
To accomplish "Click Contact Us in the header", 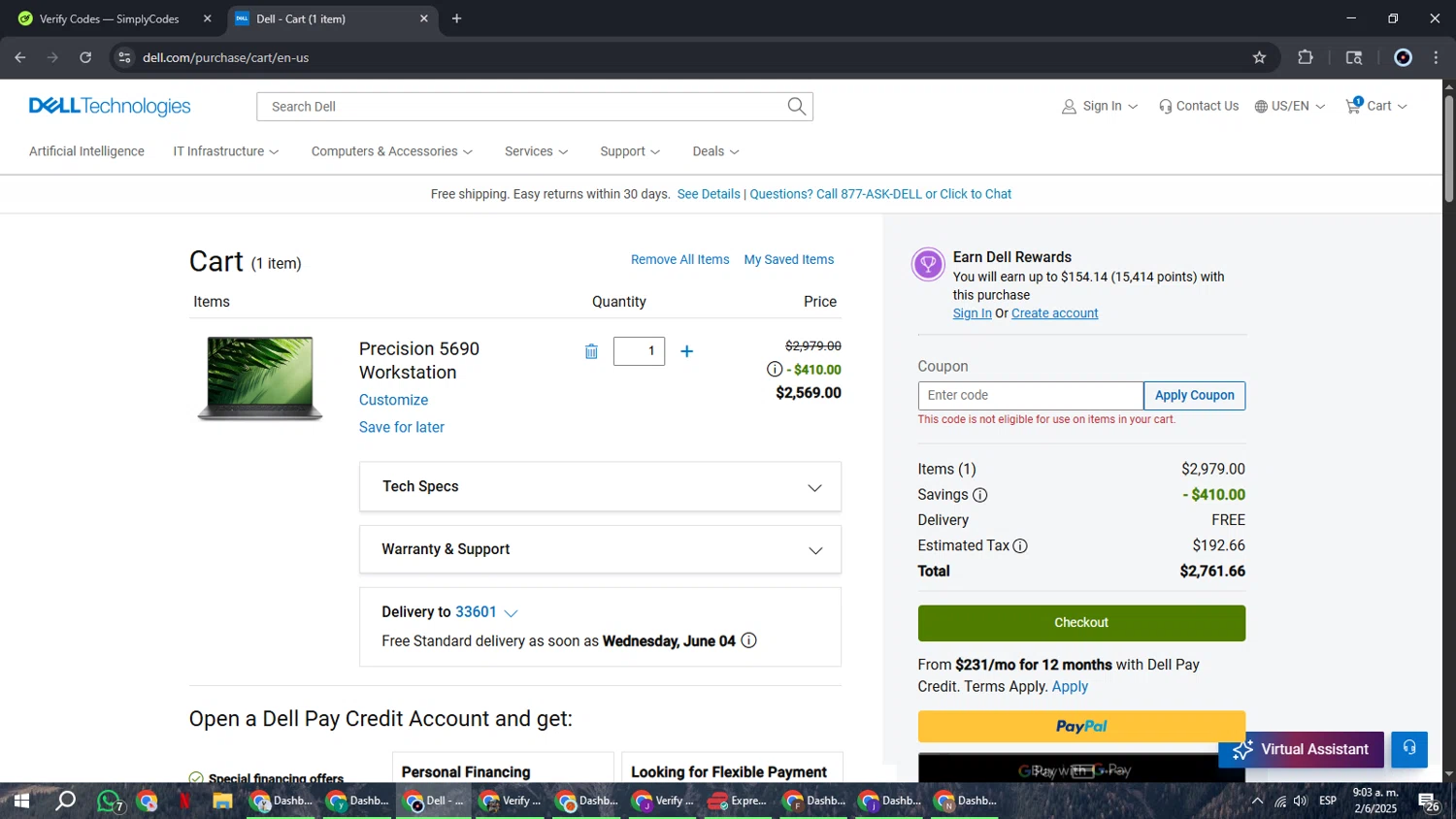I will (x=1198, y=107).
